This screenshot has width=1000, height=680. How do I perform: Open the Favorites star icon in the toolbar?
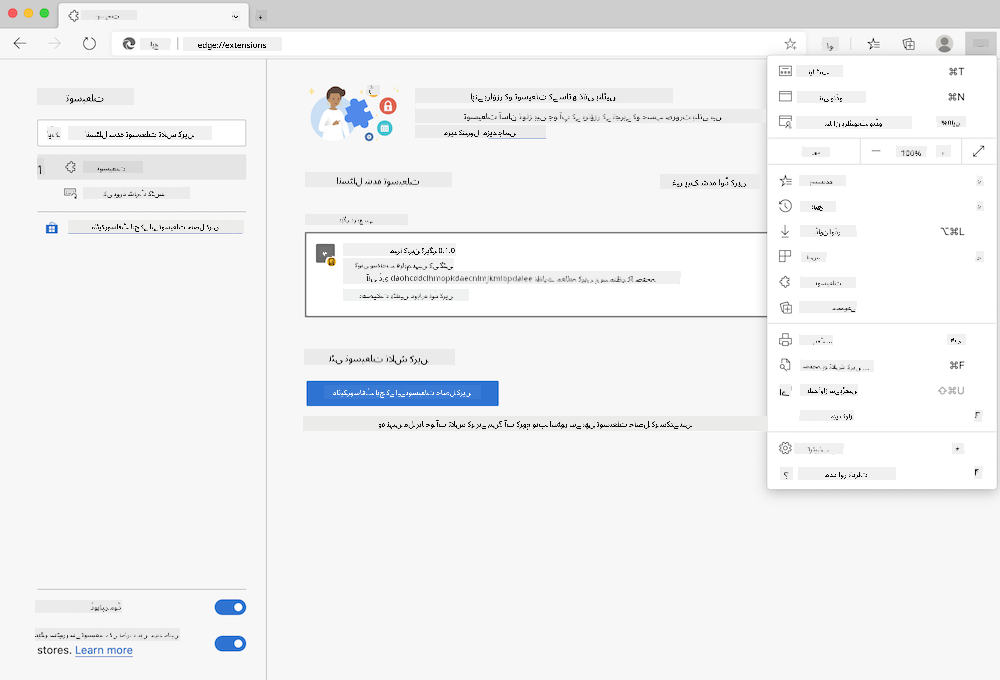pyautogui.click(x=873, y=43)
